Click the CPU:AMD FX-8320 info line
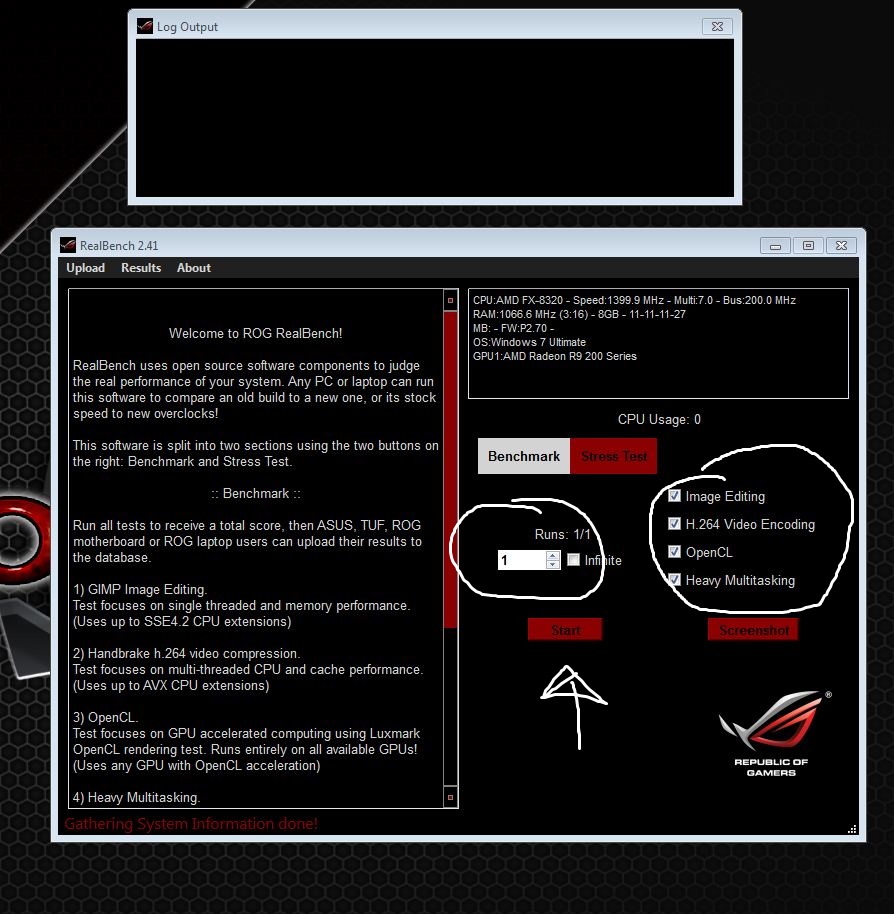 click(634, 300)
